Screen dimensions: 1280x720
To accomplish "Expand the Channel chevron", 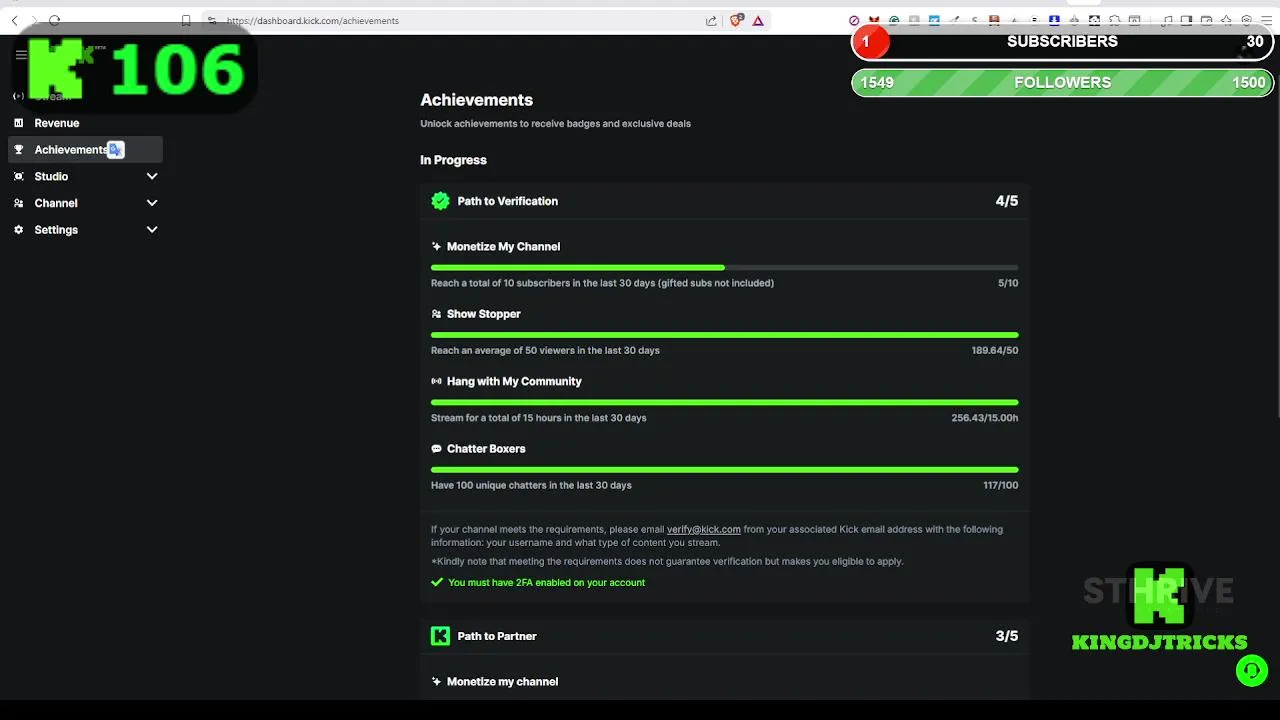I will click(152, 203).
